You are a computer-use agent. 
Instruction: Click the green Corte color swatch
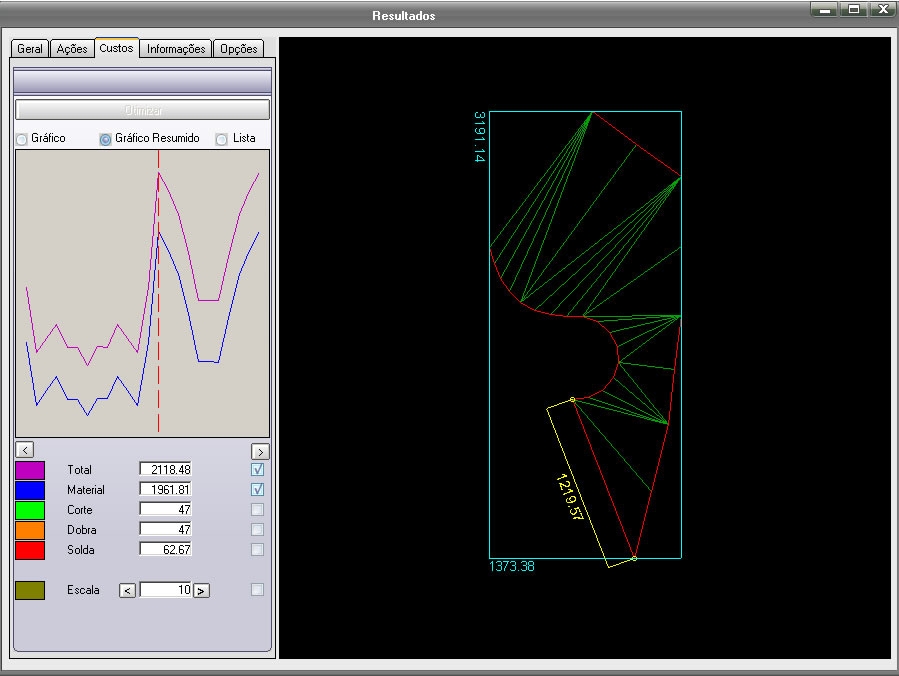click(x=30, y=510)
